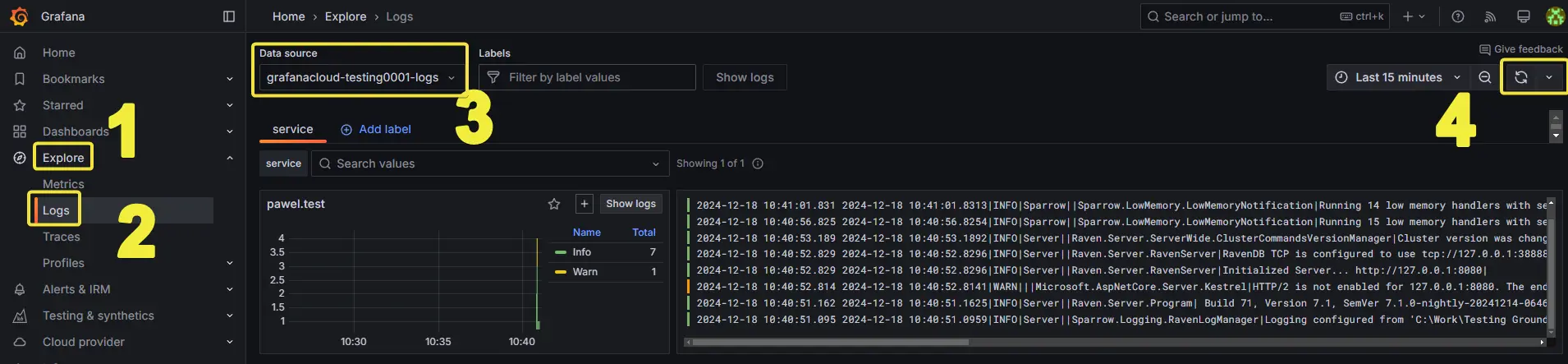Click the monitor icon in top bar

tap(1523, 16)
